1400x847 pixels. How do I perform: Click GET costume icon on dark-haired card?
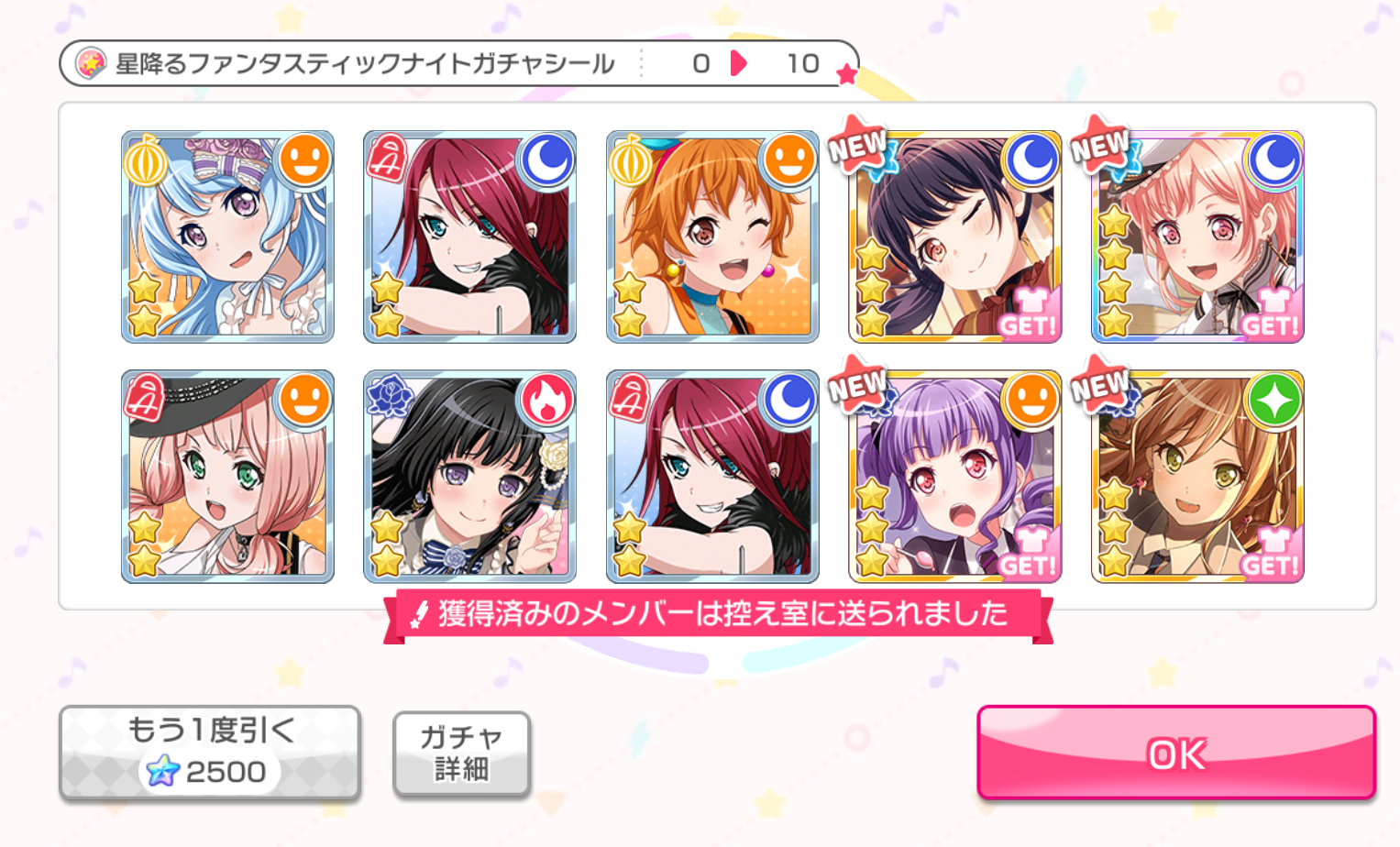(1028, 314)
